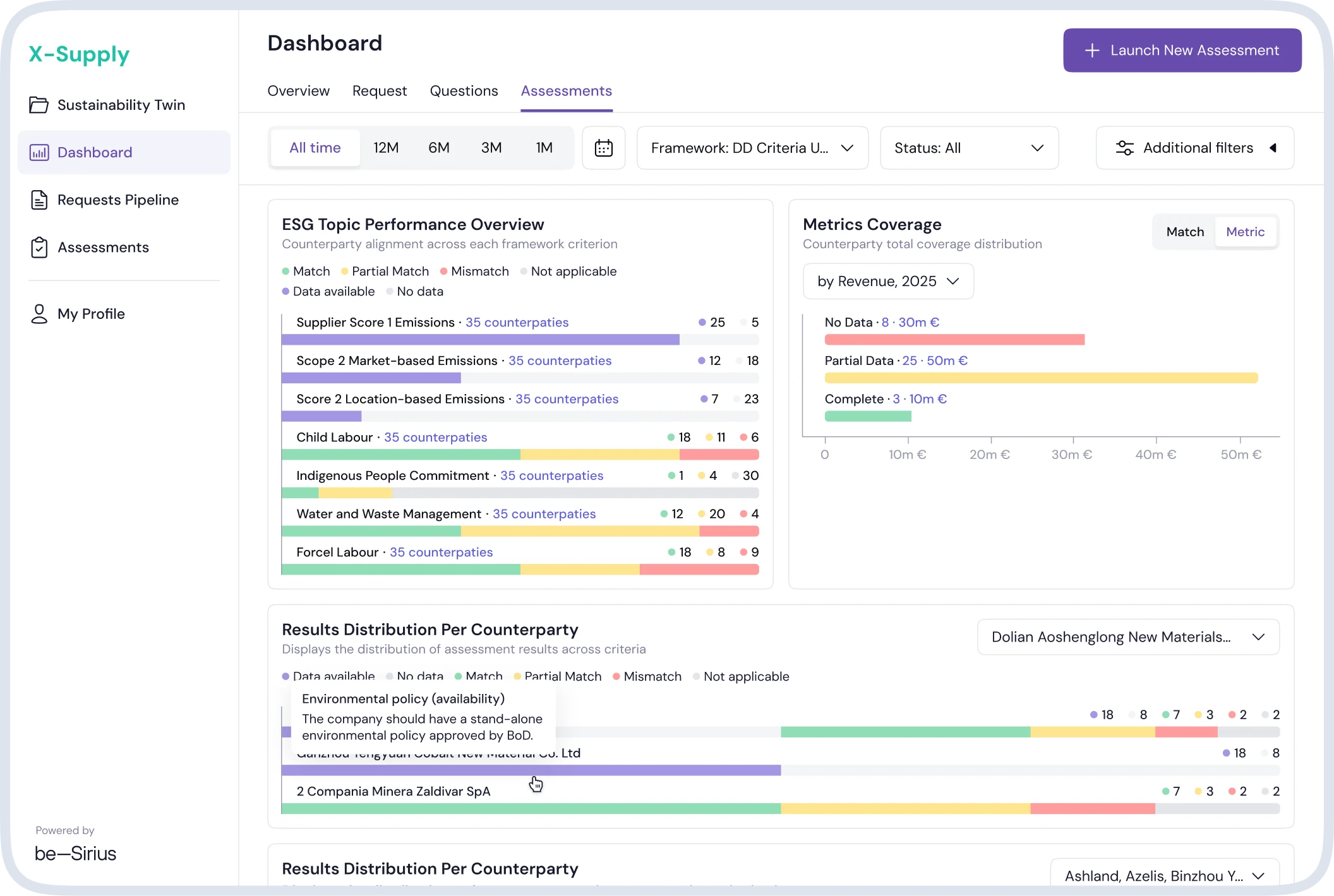This screenshot has width=1334, height=896.
Task: Switch Metrics Coverage to Metric view
Action: pyautogui.click(x=1246, y=232)
